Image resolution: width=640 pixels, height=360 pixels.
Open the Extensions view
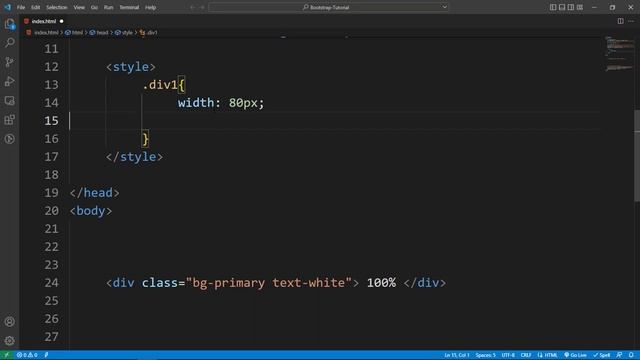tap(9, 120)
